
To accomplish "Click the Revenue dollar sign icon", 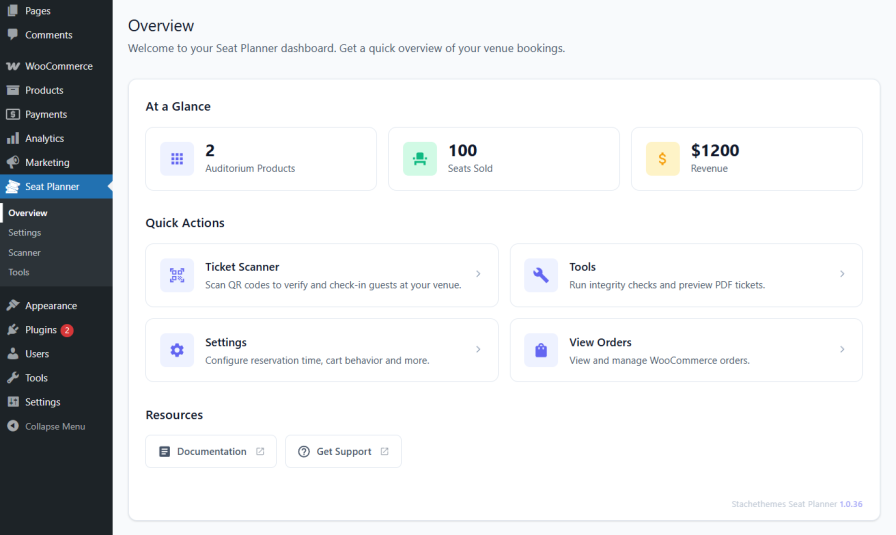I will pyautogui.click(x=662, y=159).
